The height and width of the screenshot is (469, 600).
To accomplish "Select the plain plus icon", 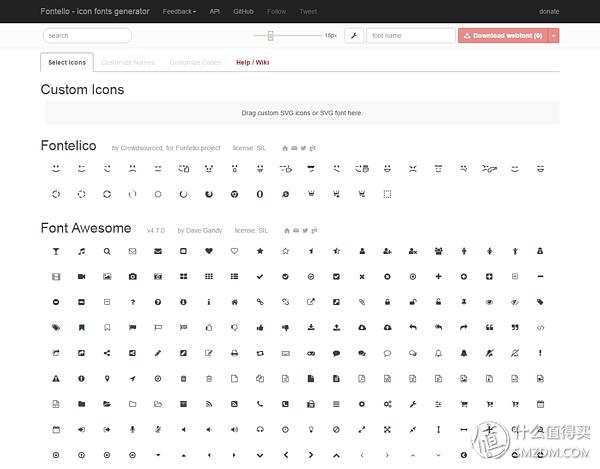I will click(x=439, y=276).
